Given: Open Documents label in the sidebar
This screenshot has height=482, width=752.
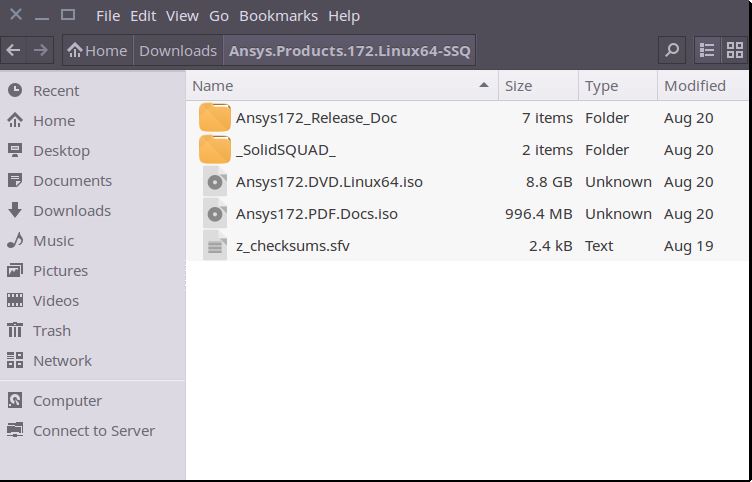Looking at the screenshot, I should coord(72,181).
